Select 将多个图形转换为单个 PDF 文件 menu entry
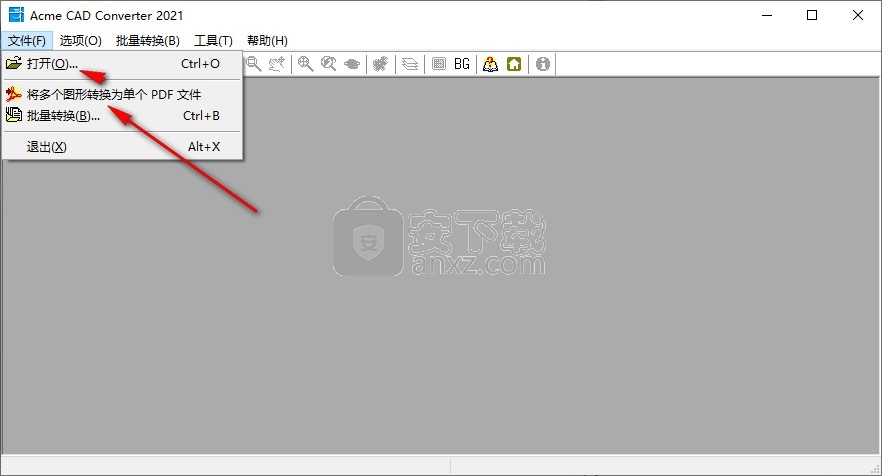This screenshot has height=476, width=882. pos(123,94)
